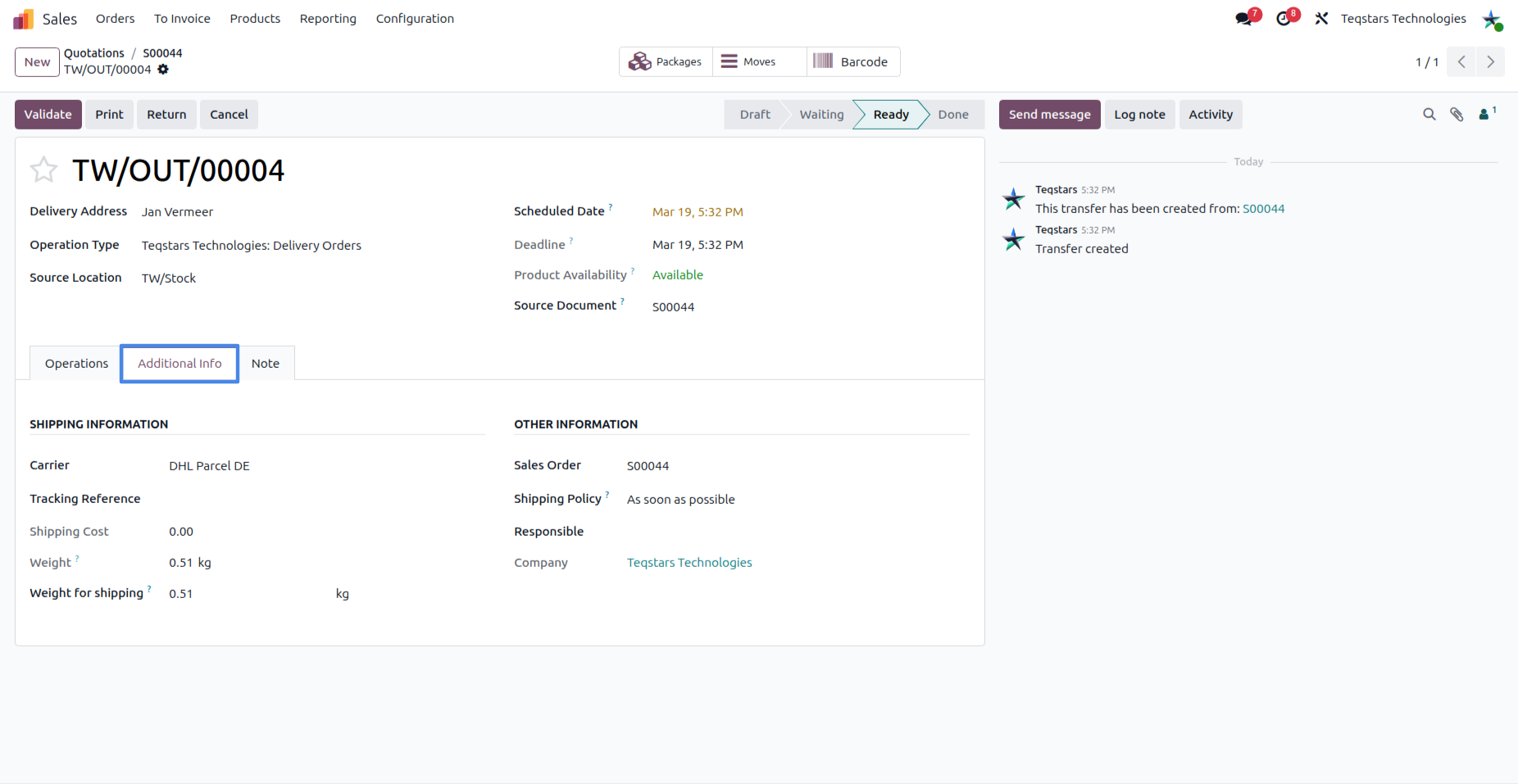Schedule an Activity

(1211, 115)
